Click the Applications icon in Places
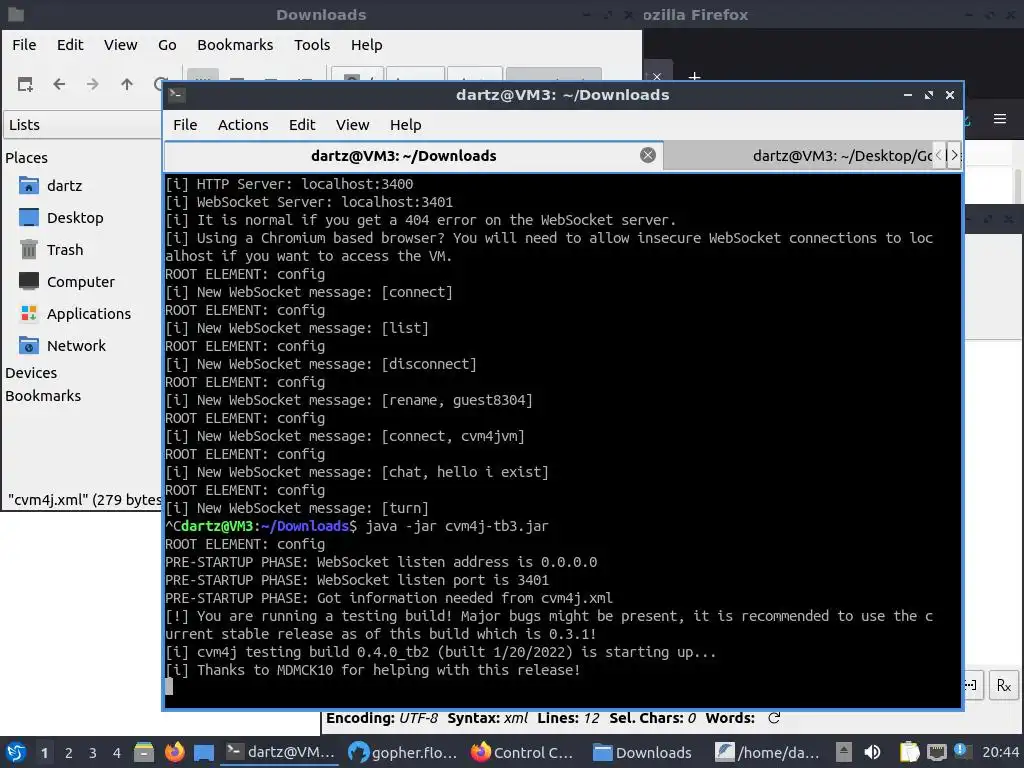 [x=29, y=313]
